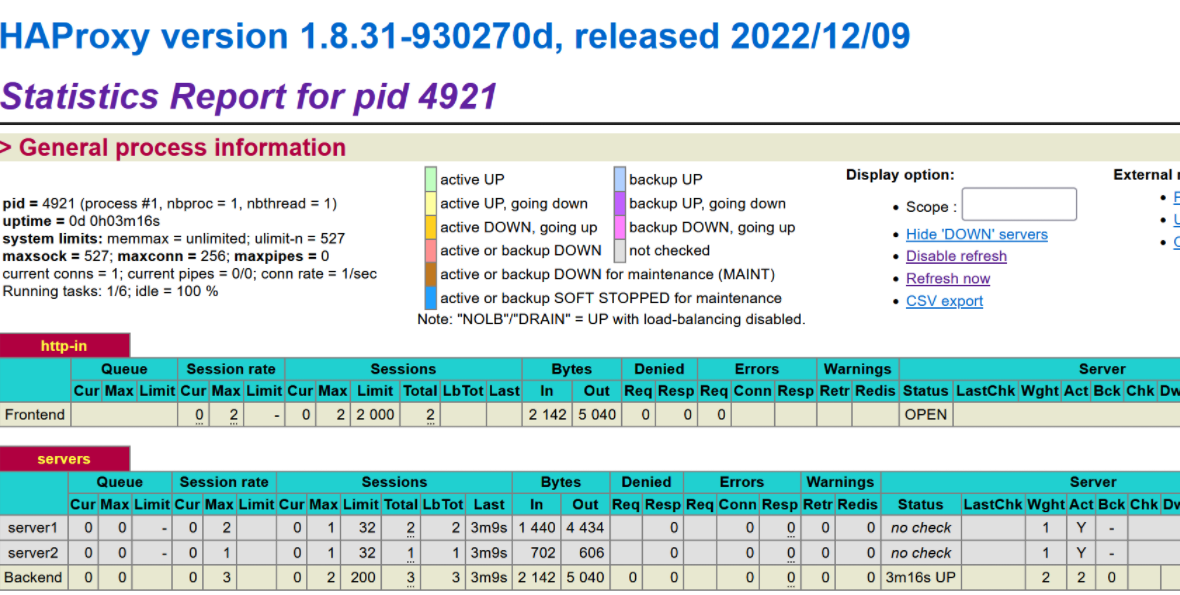Click the Running tasks: 1/6 line
This screenshot has width=1180, height=595.
111,291
